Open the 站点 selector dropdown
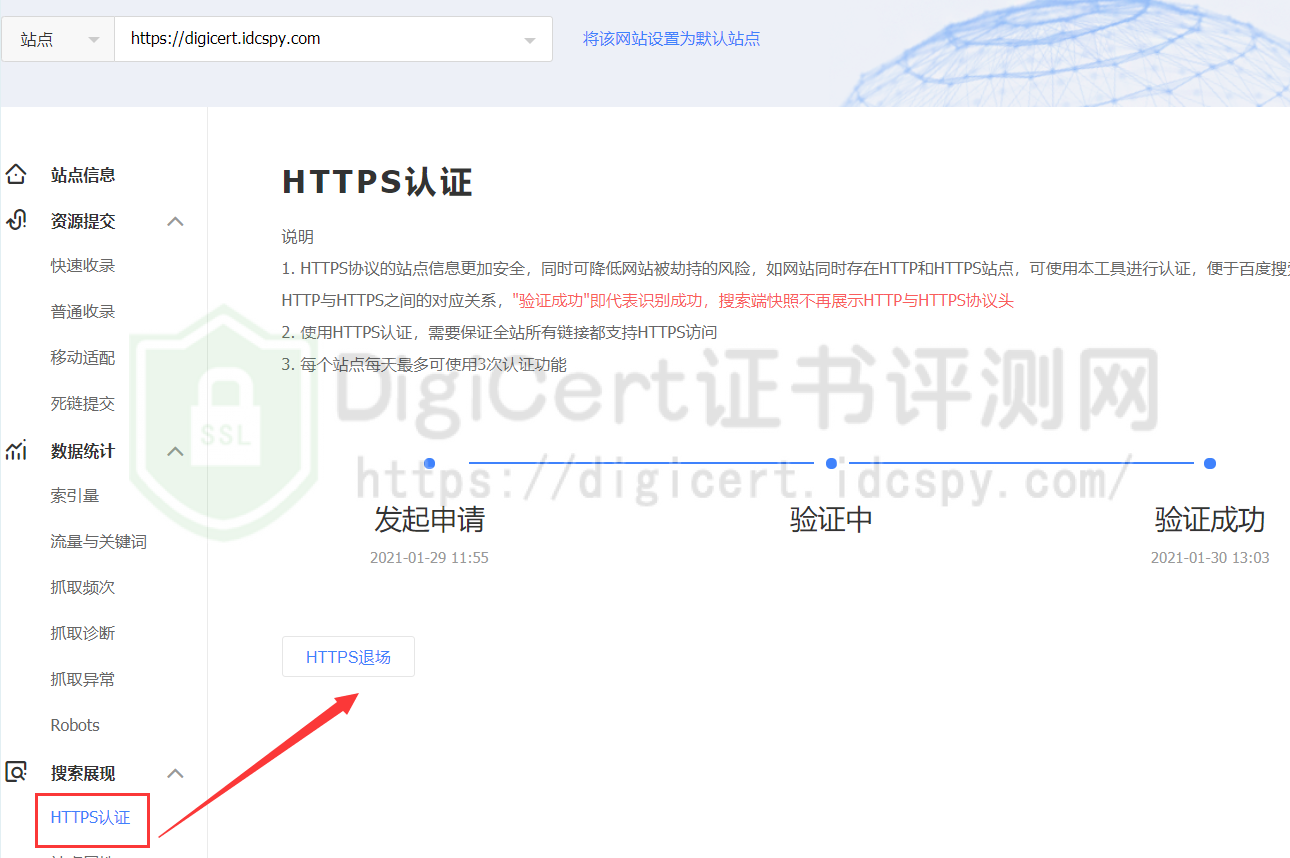The width and height of the screenshot is (1290, 858). tap(57, 38)
